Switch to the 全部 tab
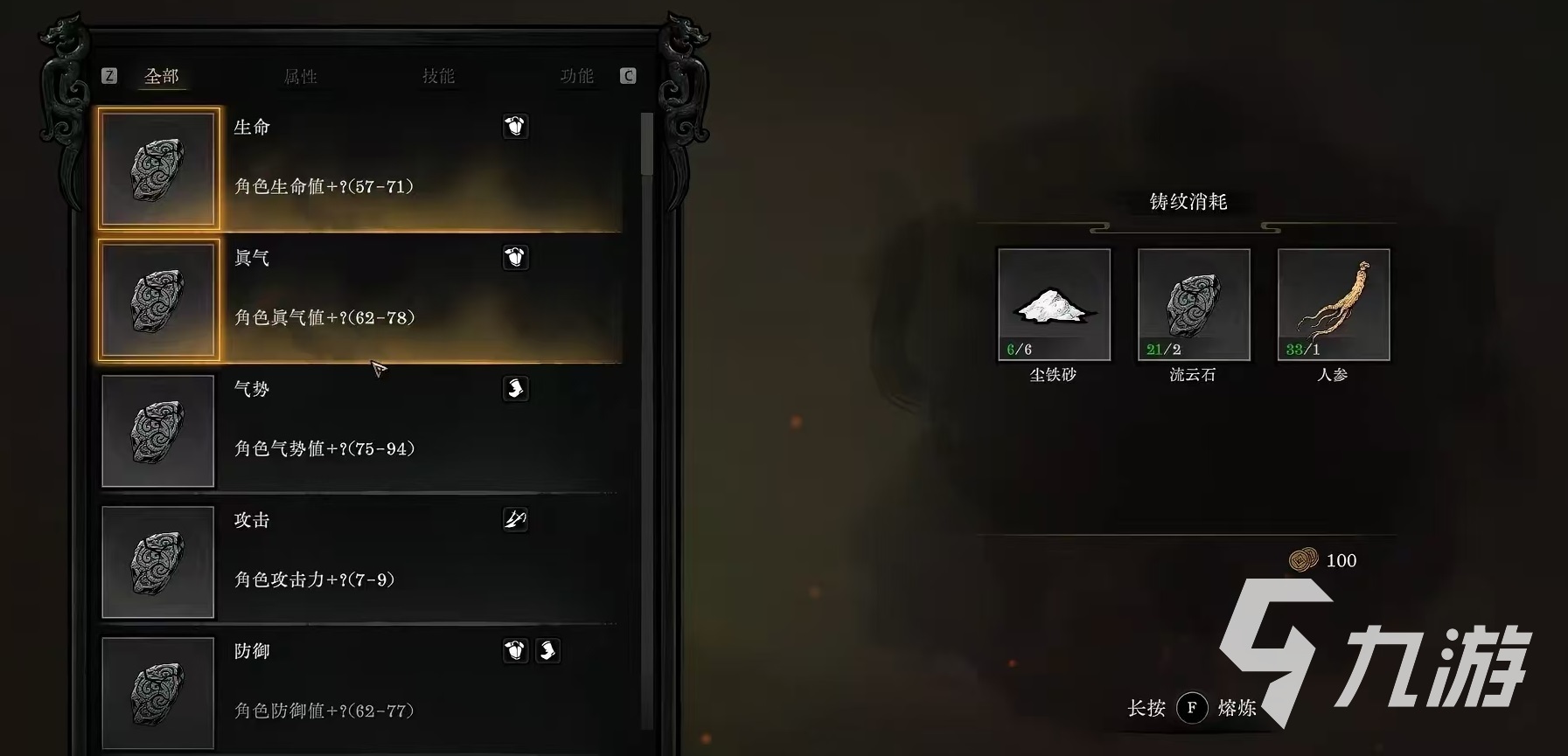Screen dimensions: 1568x756 [162, 77]
